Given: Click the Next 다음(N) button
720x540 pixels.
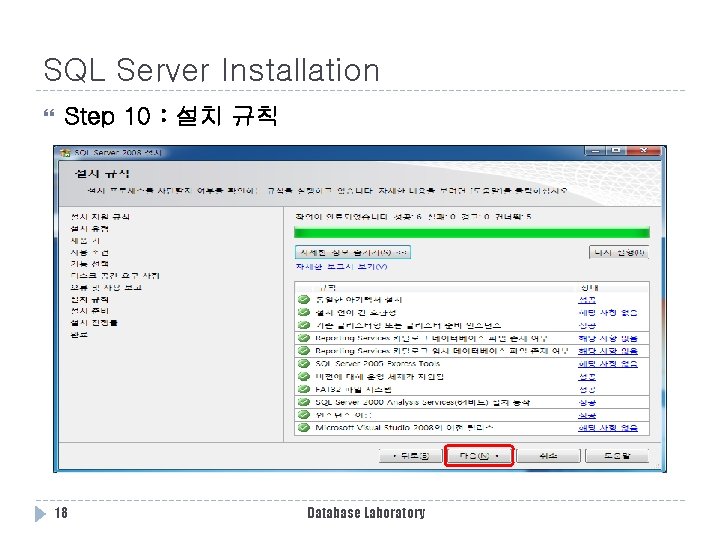Looking at the screenshot, I should coord(478,456).
